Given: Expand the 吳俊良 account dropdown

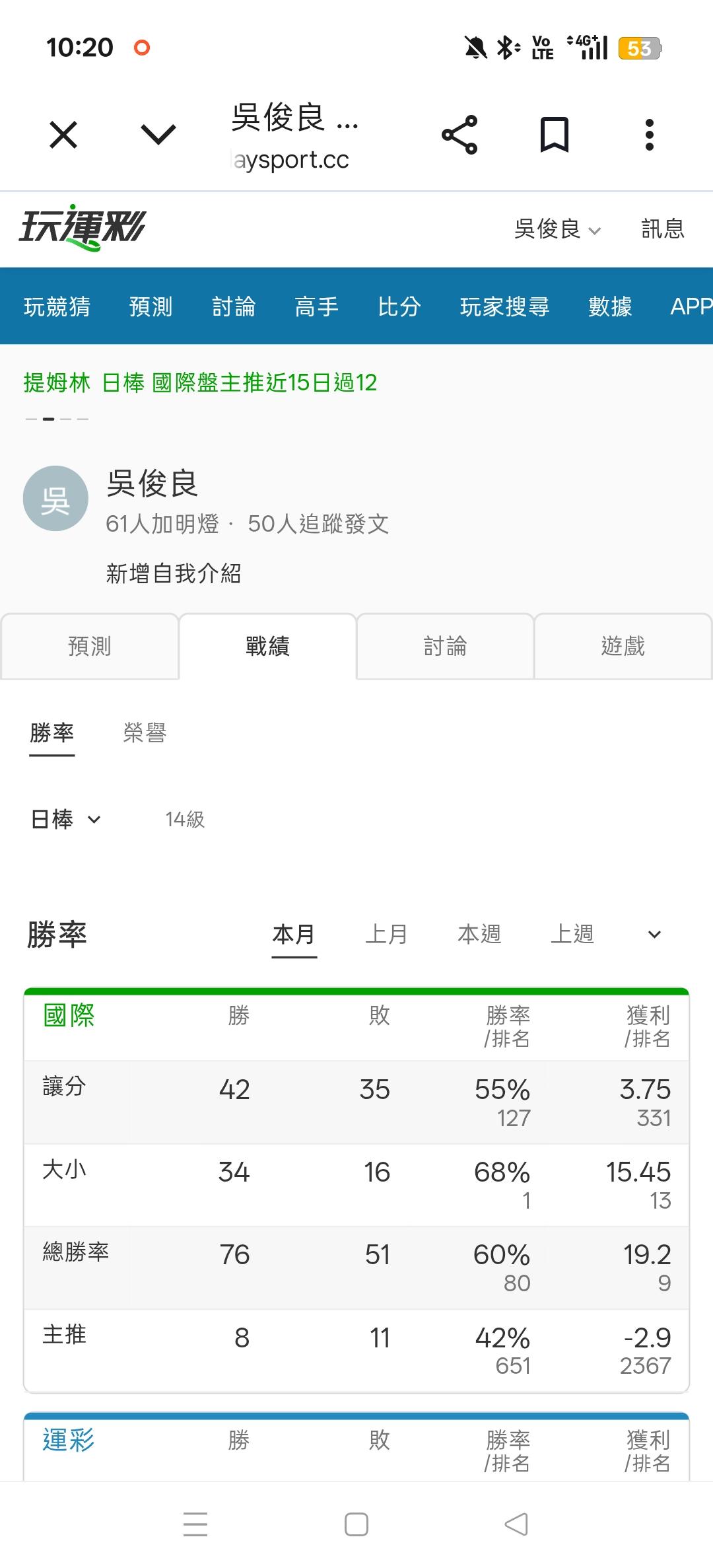Looking at the screenshot, I should pyautogui.click(x=557, y=229).
